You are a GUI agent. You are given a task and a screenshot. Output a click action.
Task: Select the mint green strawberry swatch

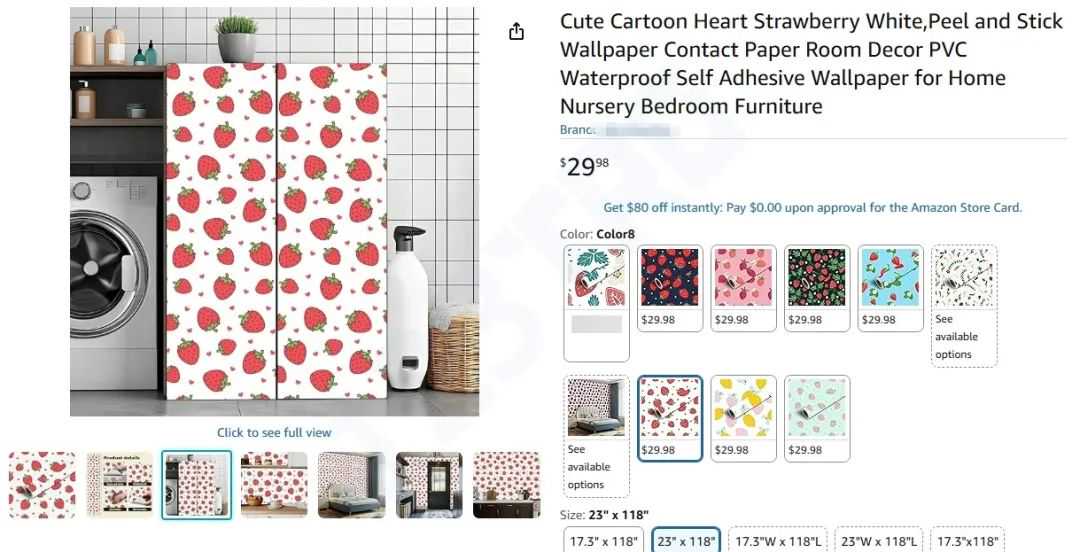pyautogui.click(x=817, y=418)
